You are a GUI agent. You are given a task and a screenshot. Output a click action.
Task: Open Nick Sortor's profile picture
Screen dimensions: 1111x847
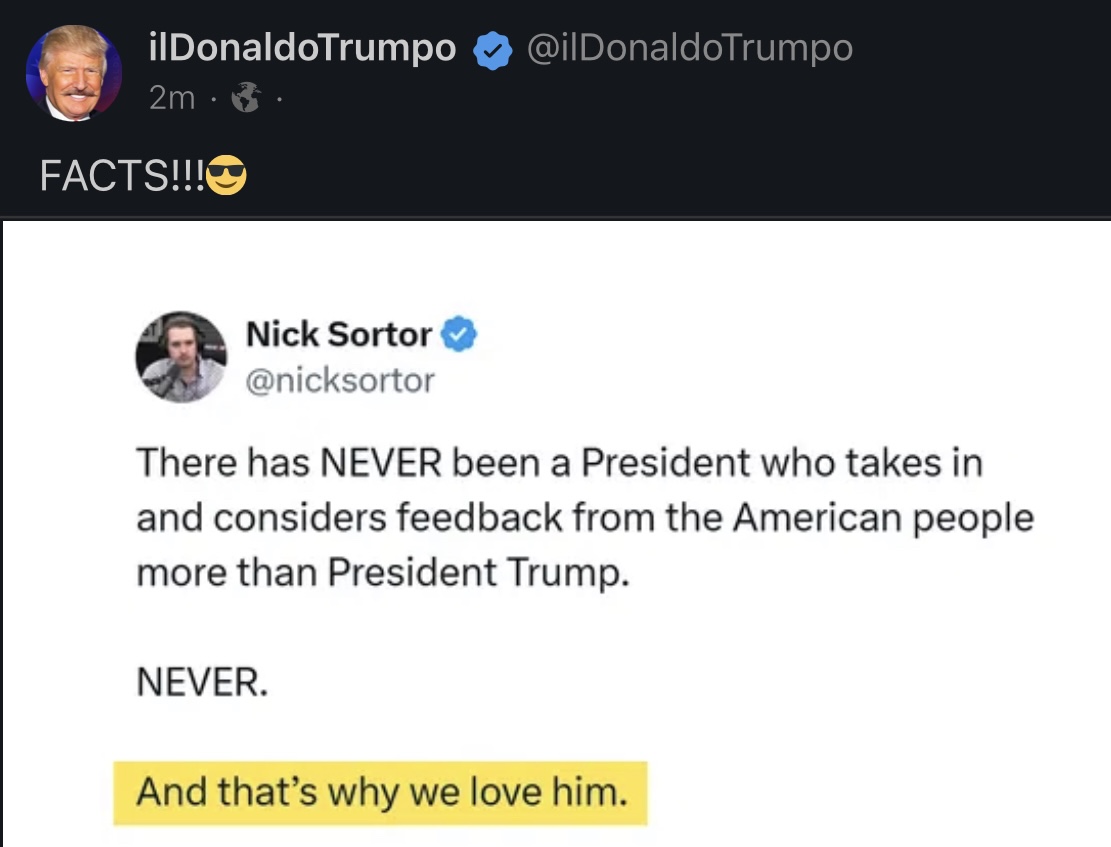pyautogui.click(x=181, y=356)
